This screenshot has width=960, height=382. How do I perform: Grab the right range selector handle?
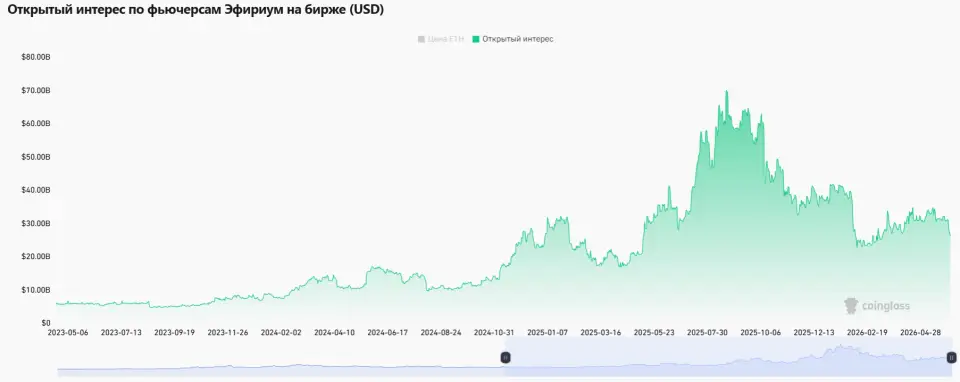tap(951, 357)
